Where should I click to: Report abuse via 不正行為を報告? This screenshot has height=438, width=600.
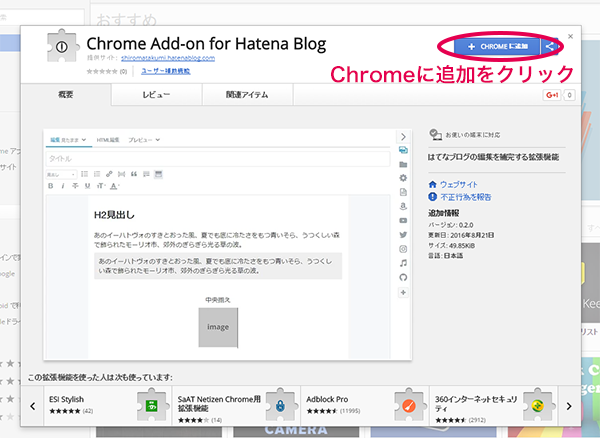[x=465, y=197]
